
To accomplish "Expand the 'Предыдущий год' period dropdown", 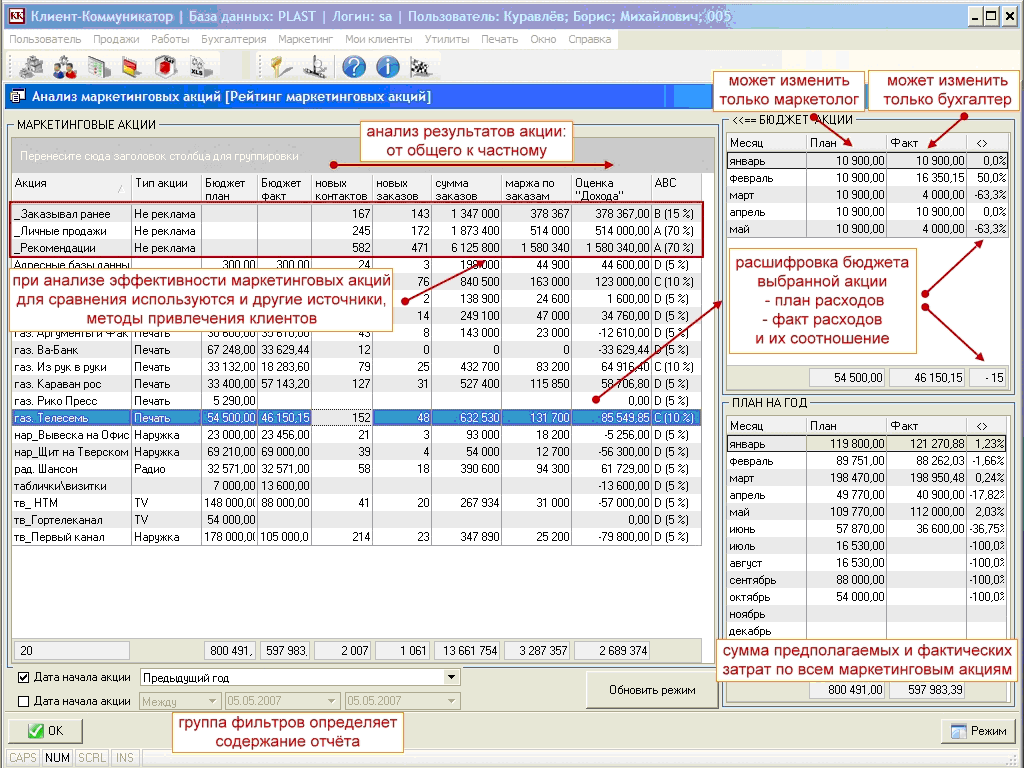I will coord(452,677).
